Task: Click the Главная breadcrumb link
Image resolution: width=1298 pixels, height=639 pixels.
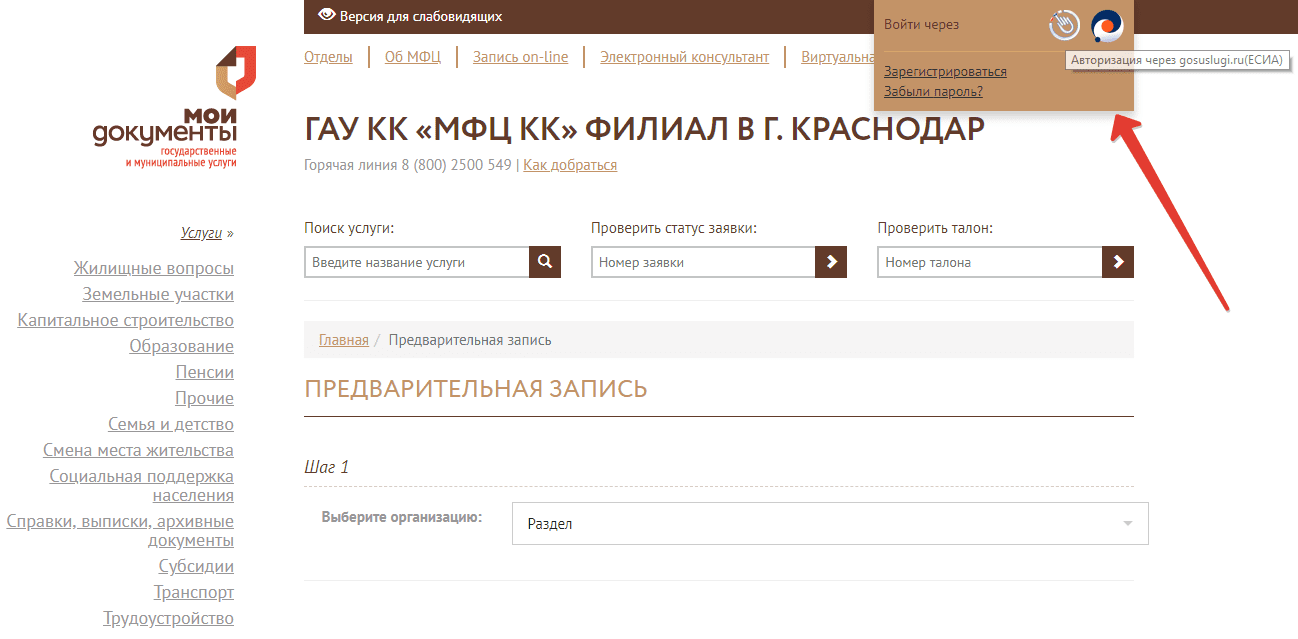Action: [343, 340]
